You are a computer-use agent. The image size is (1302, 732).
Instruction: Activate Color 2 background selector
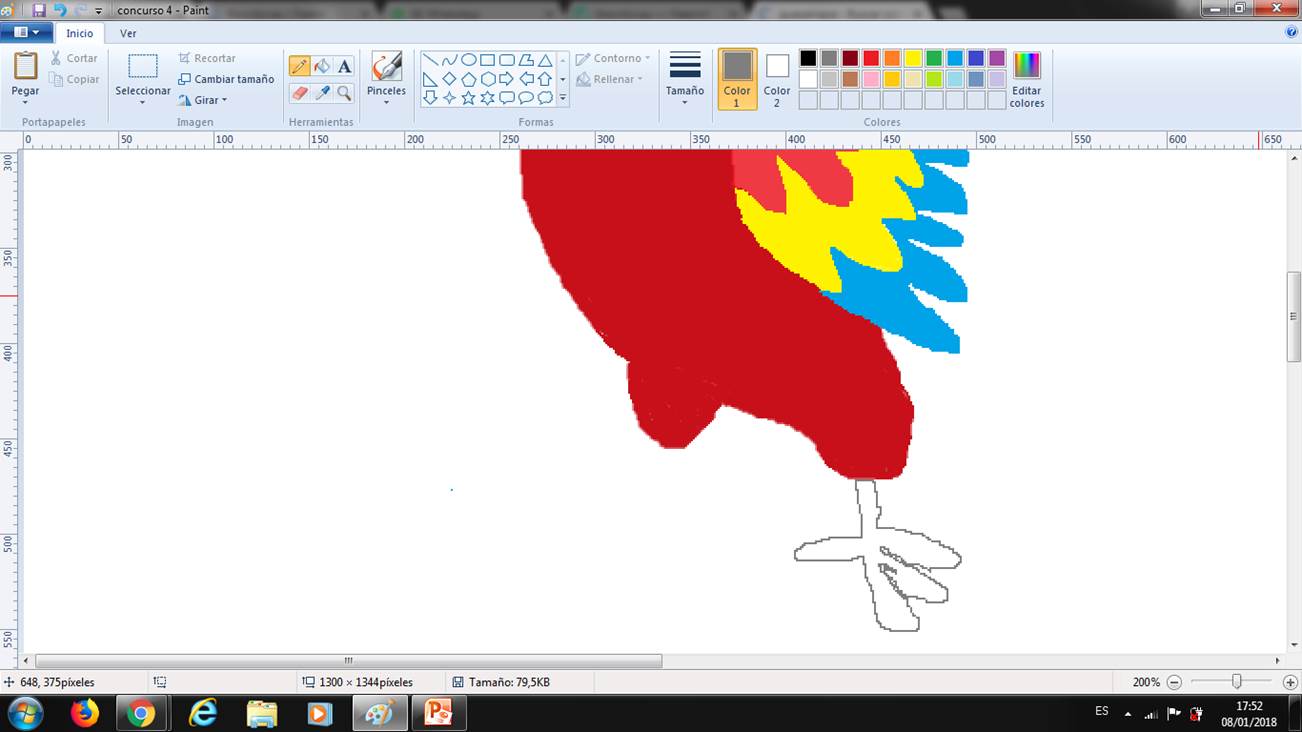click(x=777, y=79)
